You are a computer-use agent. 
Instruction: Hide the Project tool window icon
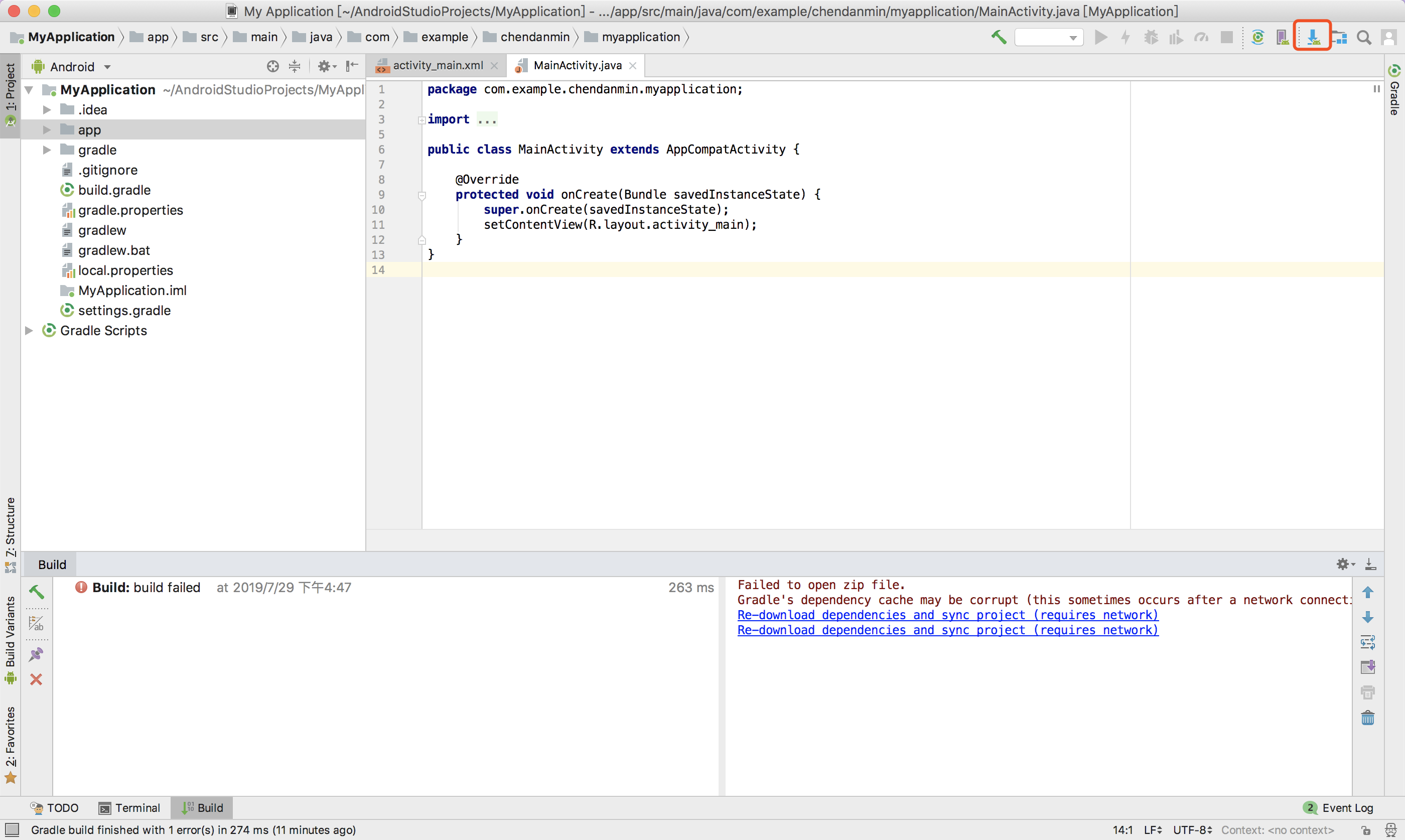point(352,66)
